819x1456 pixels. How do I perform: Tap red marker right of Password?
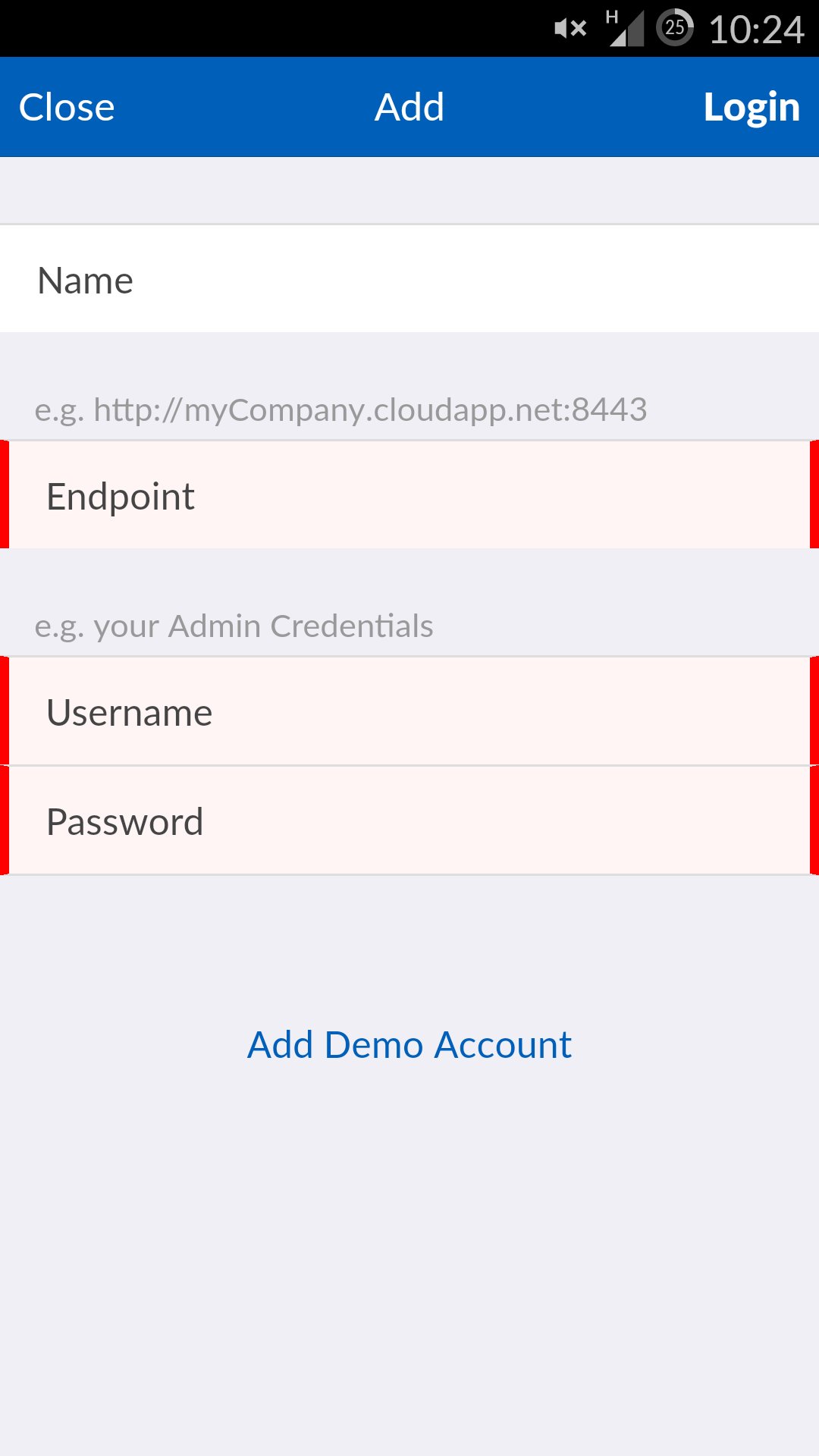814,821
